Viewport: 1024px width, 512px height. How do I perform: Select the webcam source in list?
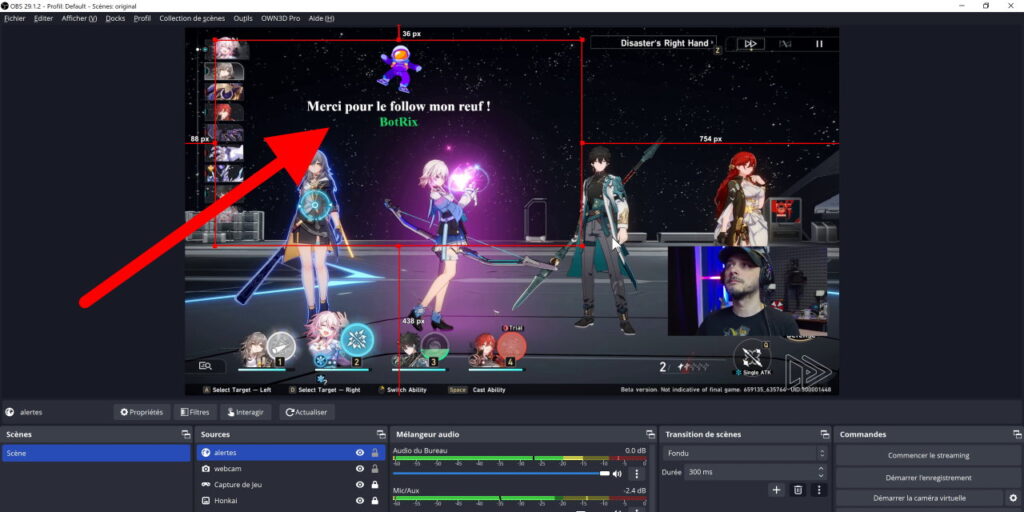click(228, 469)
